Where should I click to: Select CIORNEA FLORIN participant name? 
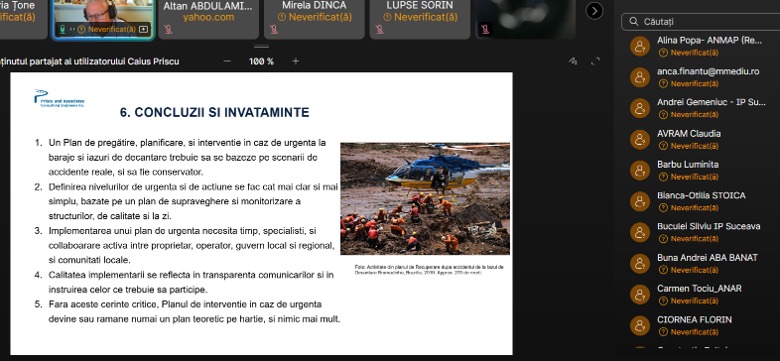click(694, 319)
